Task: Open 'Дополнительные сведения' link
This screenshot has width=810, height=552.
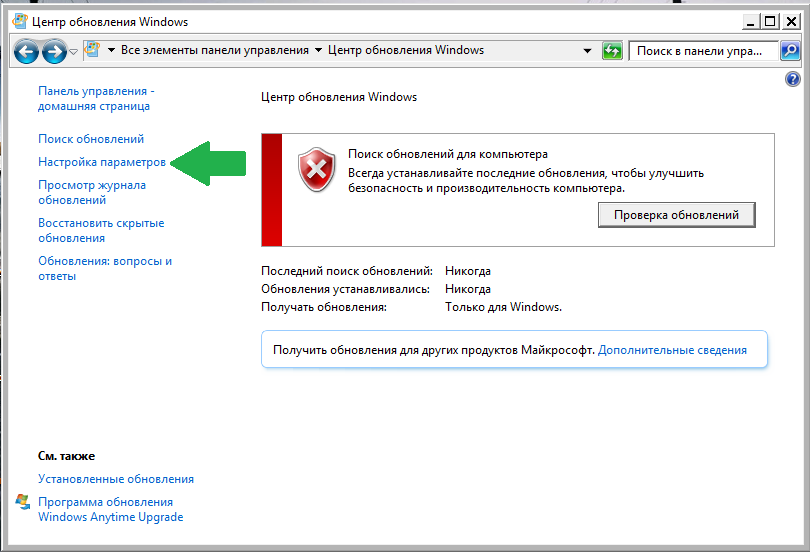Action: [672, 350]
